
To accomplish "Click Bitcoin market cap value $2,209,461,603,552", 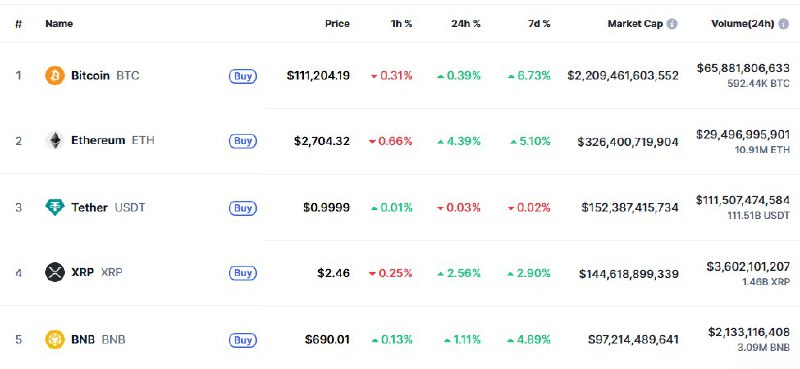I will [623, 76].
